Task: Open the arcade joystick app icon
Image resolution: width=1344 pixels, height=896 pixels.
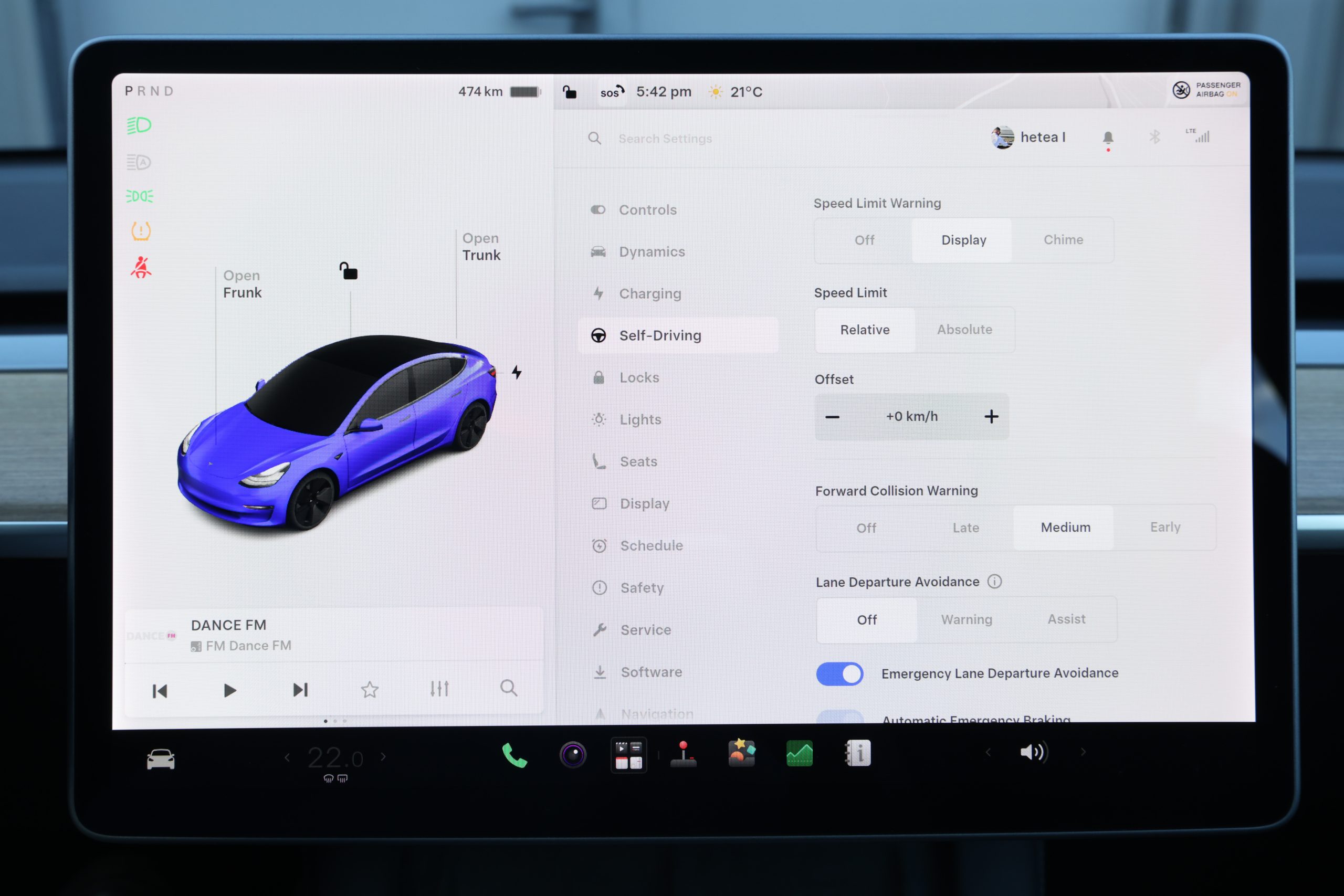Action: [684, 754]
